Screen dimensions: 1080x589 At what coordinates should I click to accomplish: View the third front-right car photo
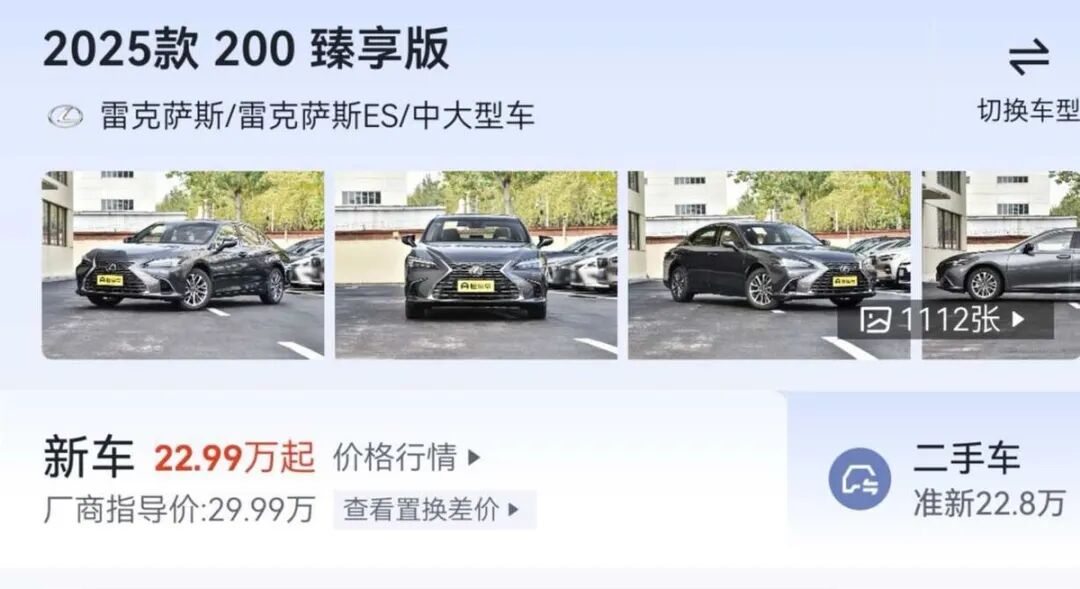coord(769,265)
